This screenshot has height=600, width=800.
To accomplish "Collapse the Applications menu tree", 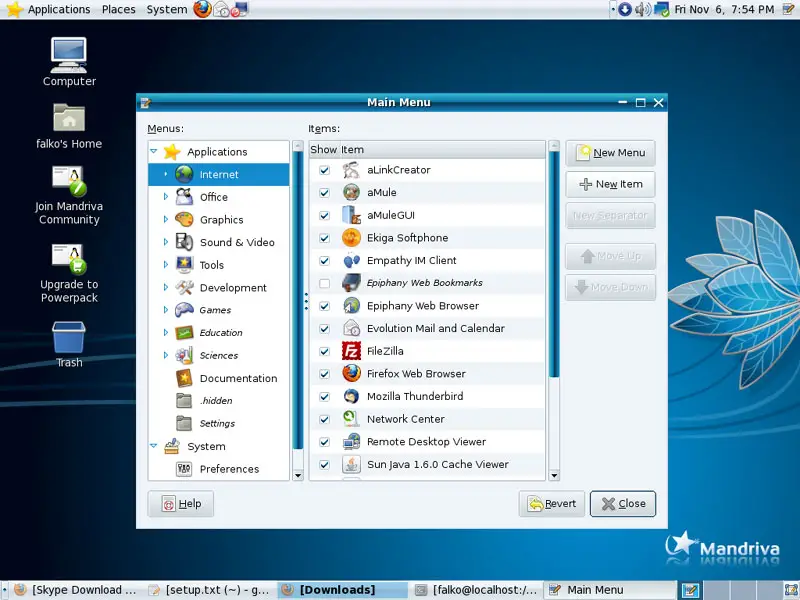I will coord(154,152).
